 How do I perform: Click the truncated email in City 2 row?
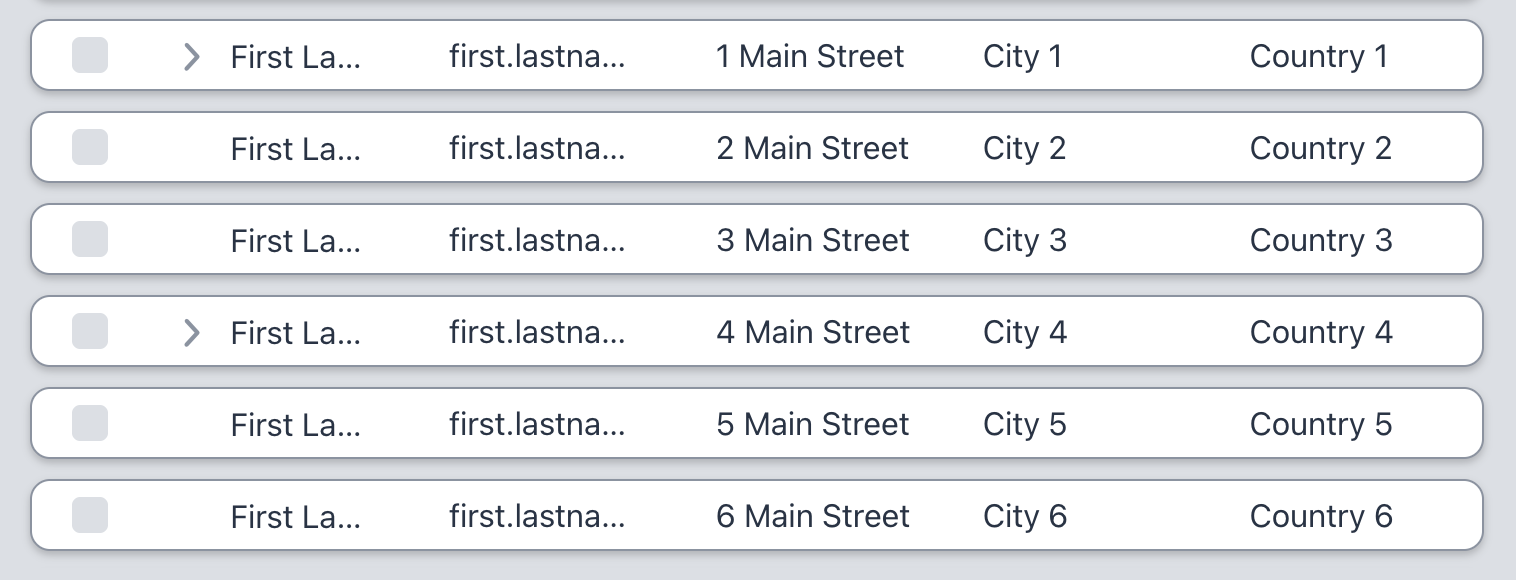click(537, 149)
